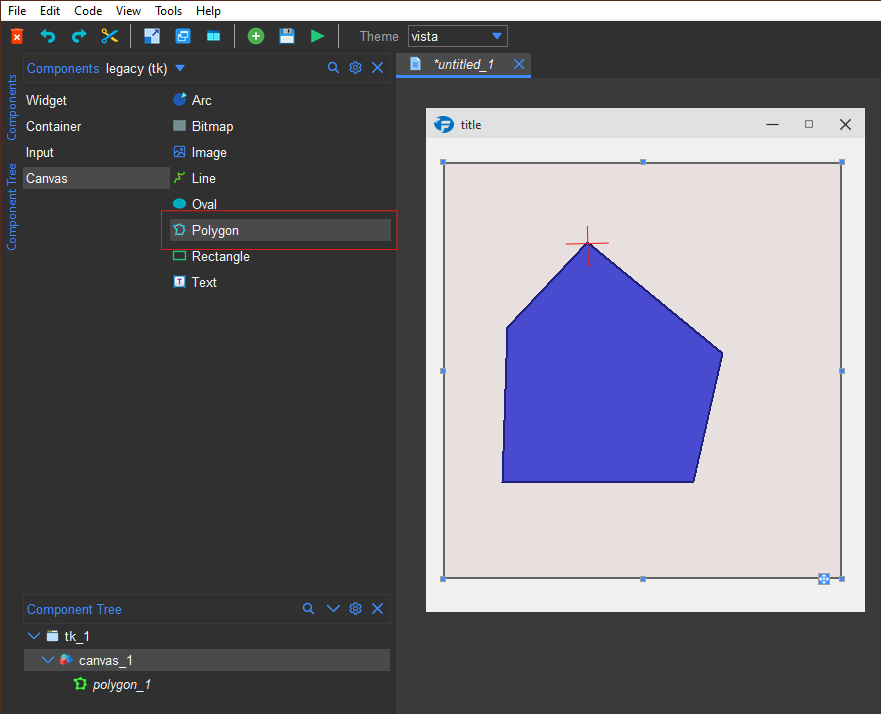Viewport: 881px width, 714px height.
Task: Open the Tools menu
Action: coord(169,11)
